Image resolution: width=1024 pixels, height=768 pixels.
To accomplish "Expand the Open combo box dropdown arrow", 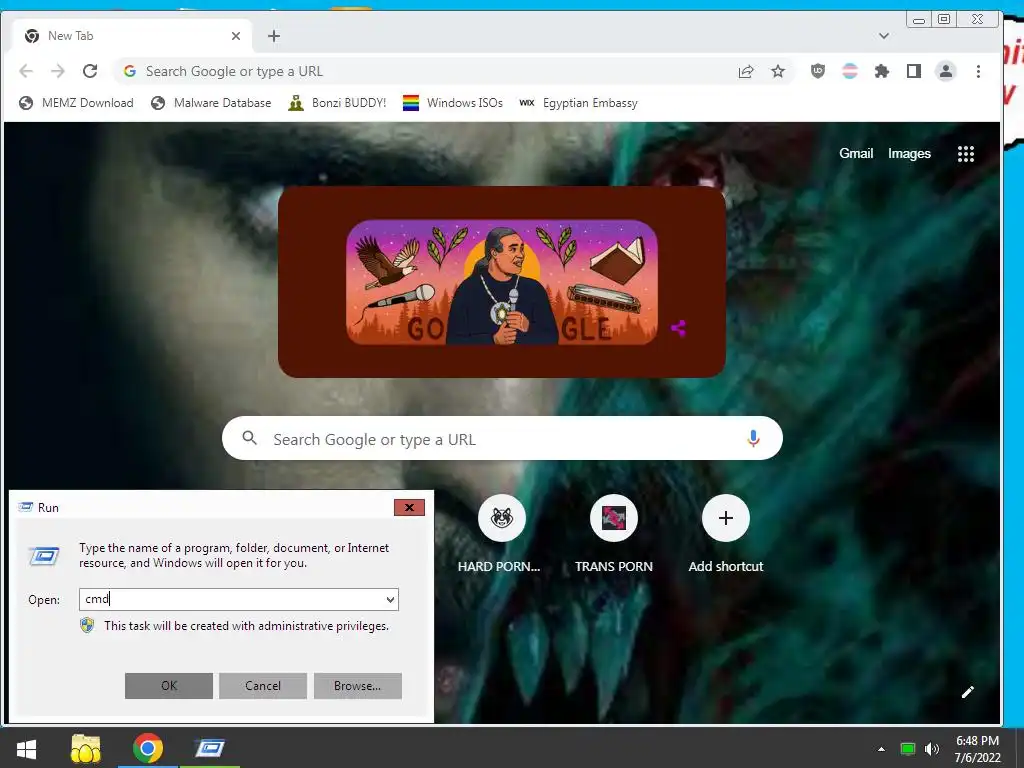I will (x=390, y=600).
